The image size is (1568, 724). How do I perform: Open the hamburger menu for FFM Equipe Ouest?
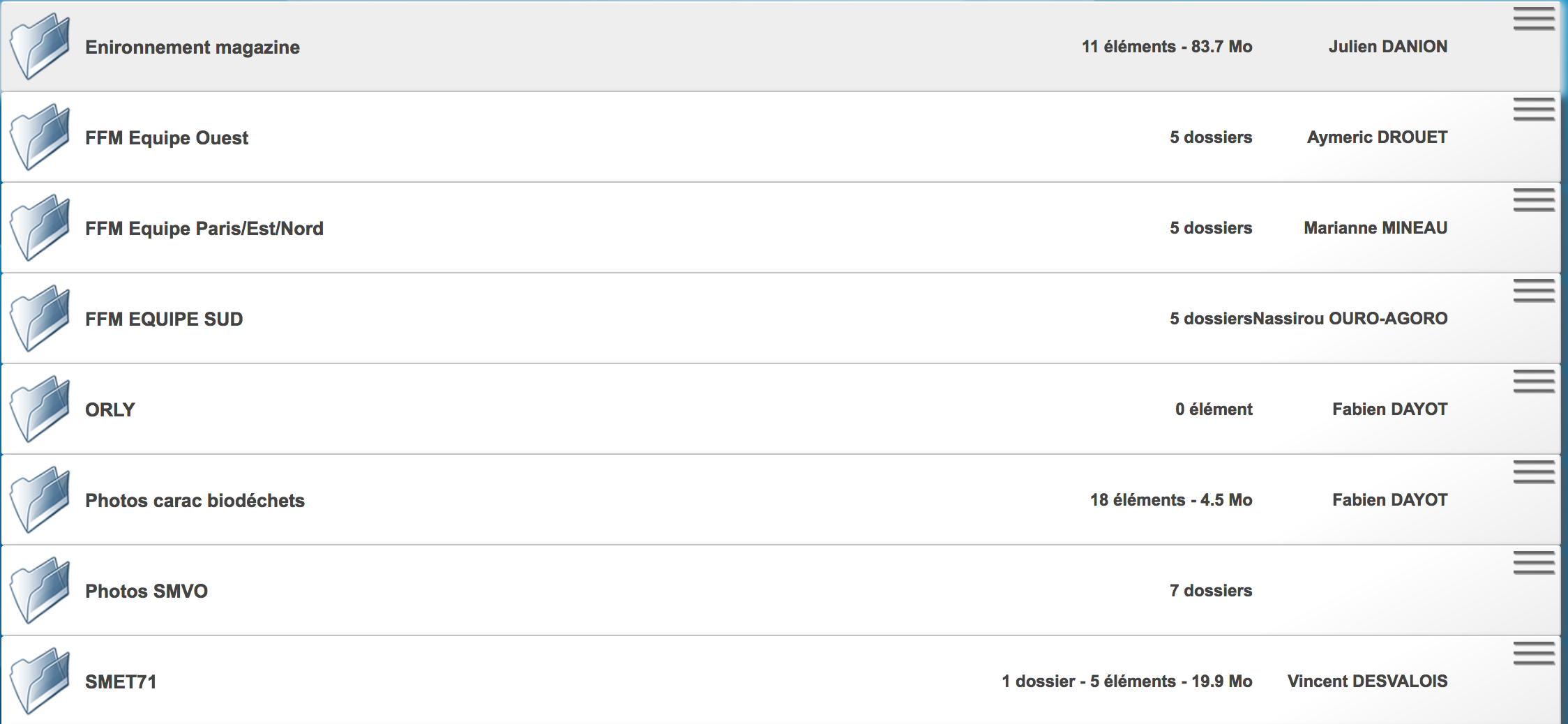click(1533, 110)
